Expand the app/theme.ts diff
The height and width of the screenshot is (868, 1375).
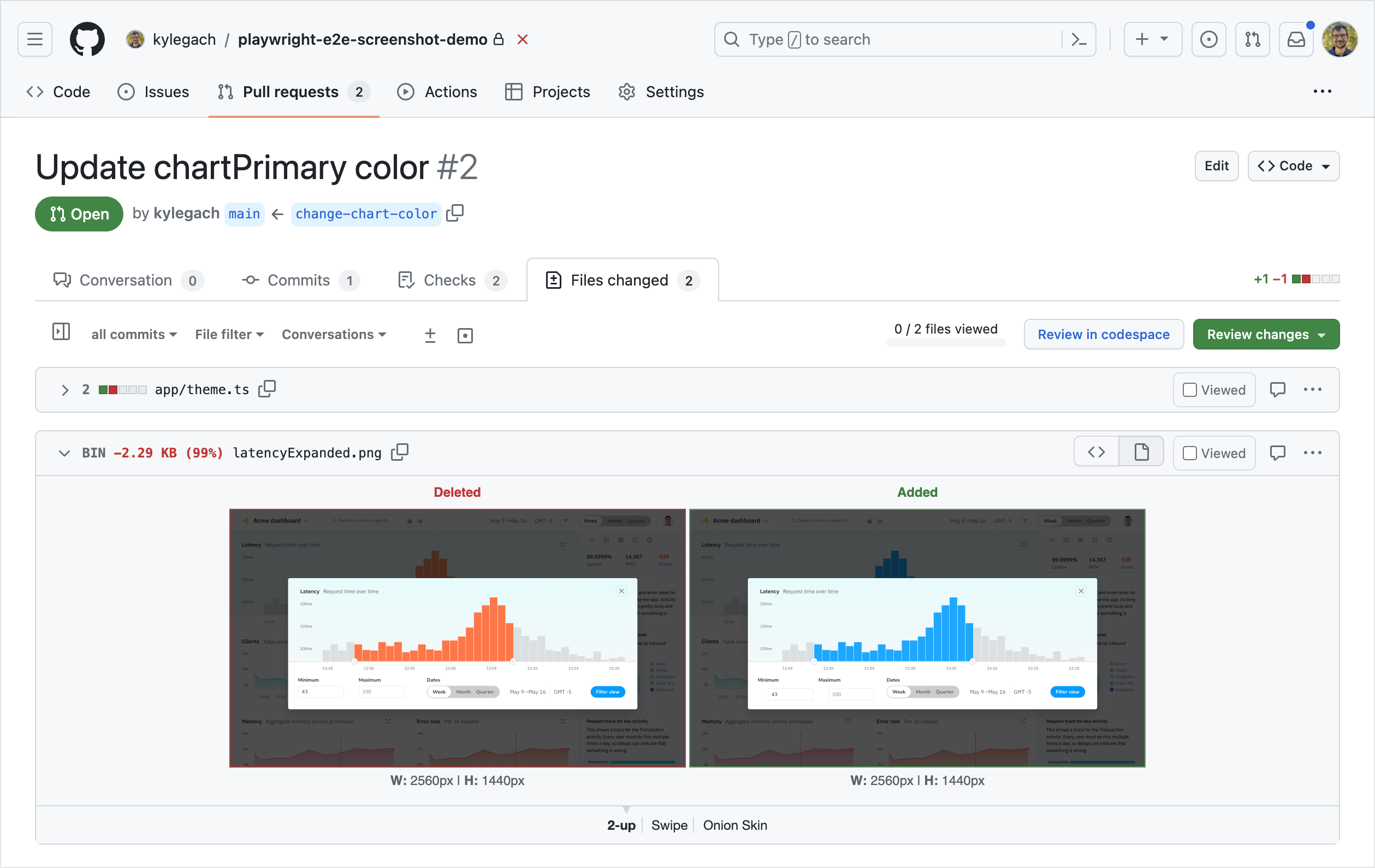(x=64, y=390)
